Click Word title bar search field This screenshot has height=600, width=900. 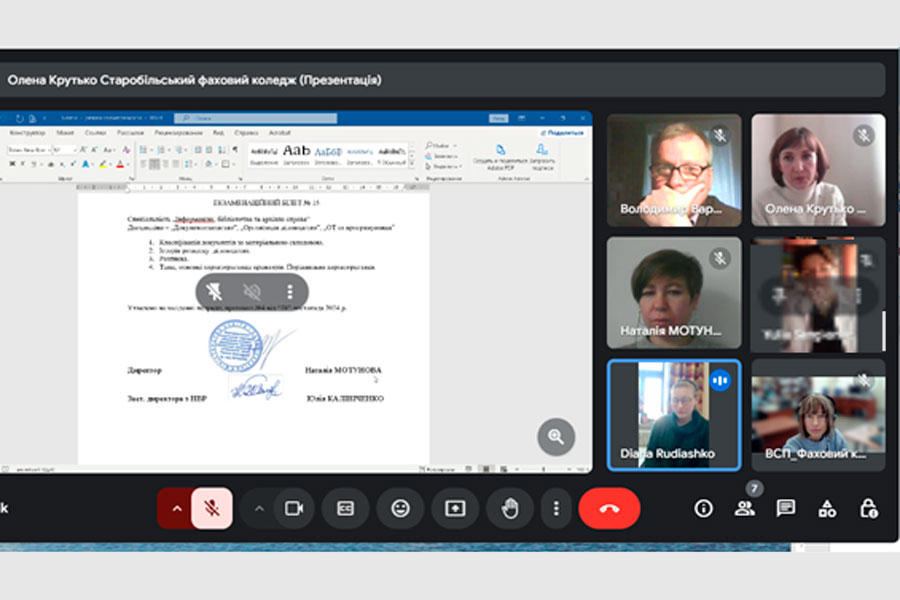point(255,118)
